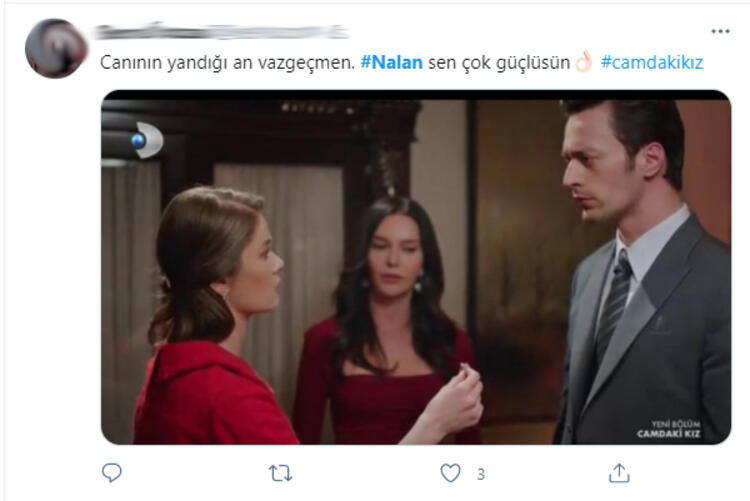Screen dimensions: 750x501
Task: Open the #camdakikız hashtag link
Action: point(652,63)
